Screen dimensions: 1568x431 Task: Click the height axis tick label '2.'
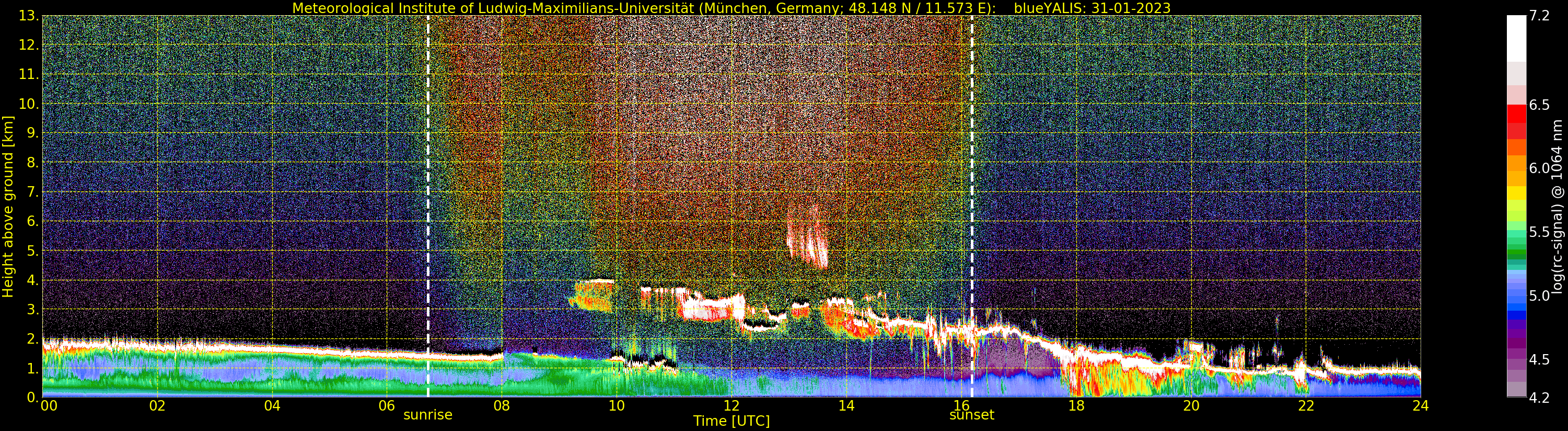(x=33, y=339)
